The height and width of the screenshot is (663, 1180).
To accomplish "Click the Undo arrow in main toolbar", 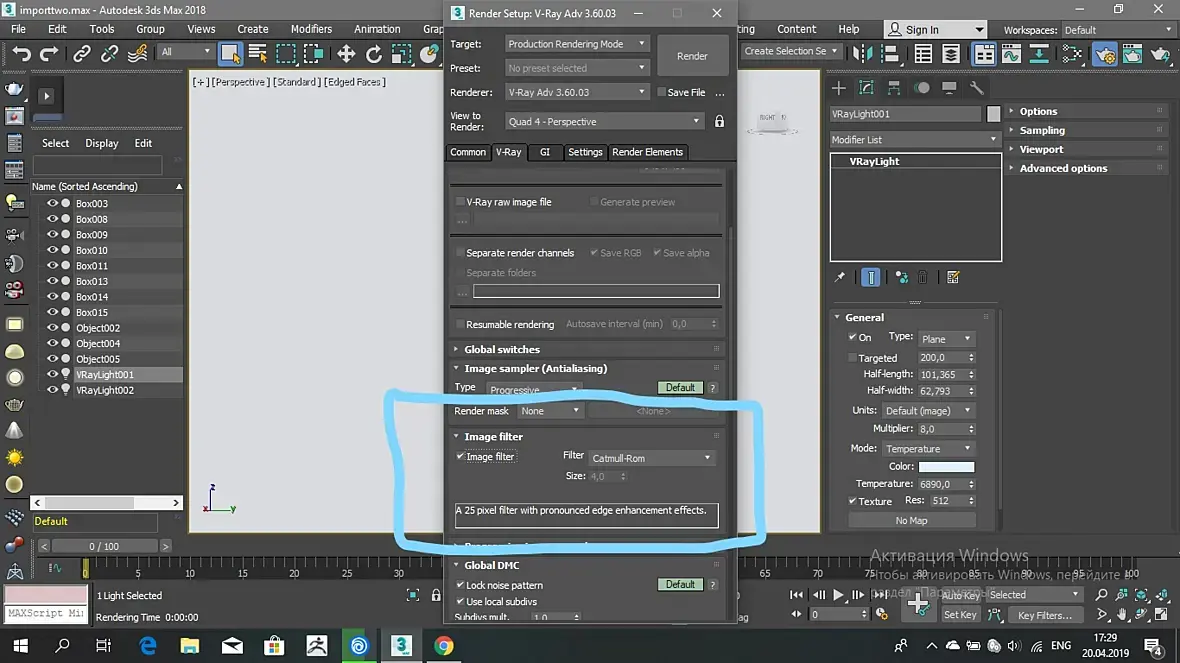I will tap(21, 53).
